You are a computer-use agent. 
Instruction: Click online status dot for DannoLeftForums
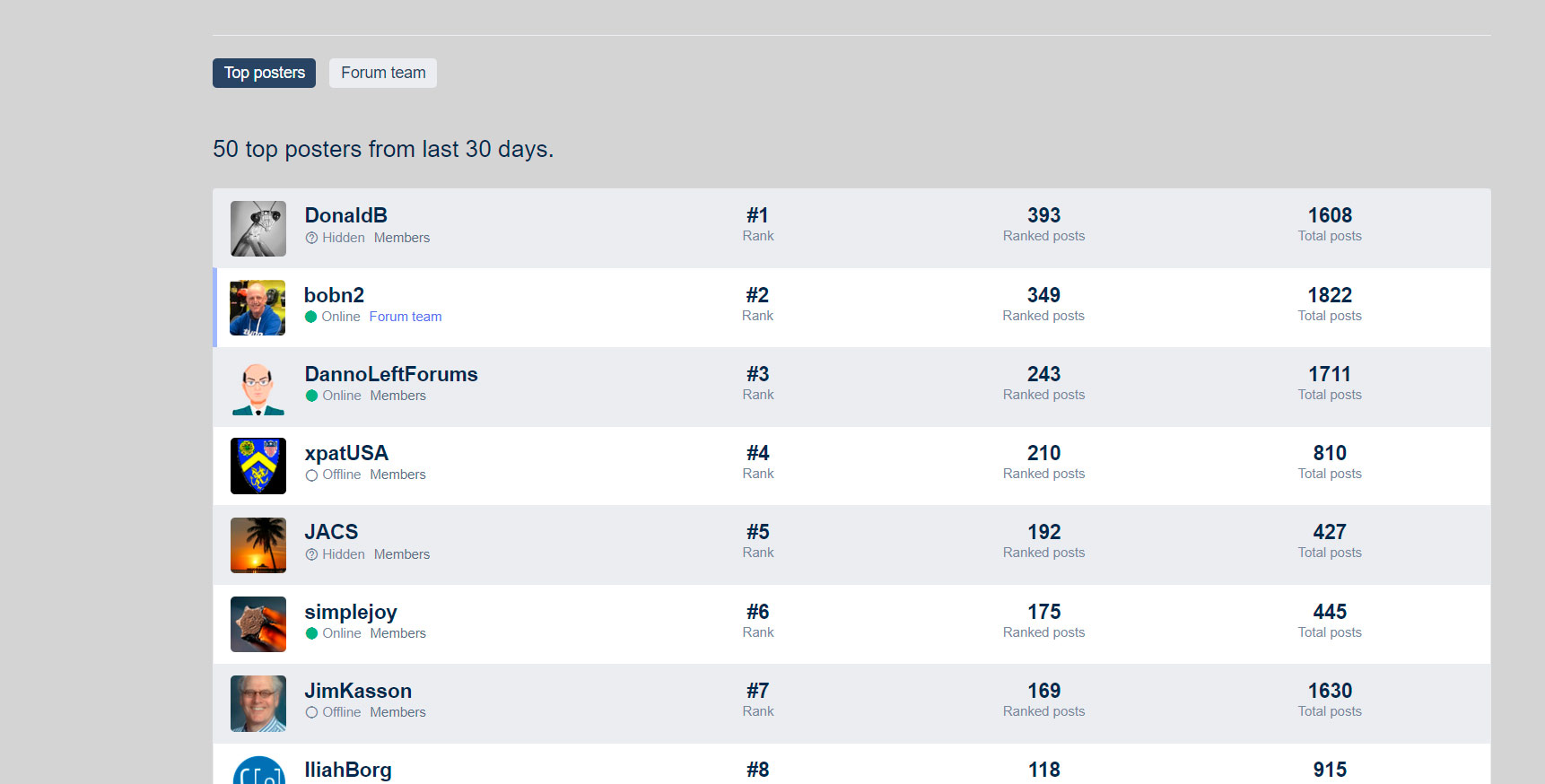(x=311, y=396)
